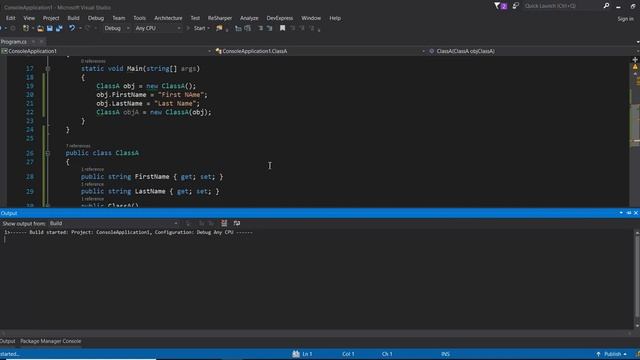Open the DevExpress menu

coord(280,18)
